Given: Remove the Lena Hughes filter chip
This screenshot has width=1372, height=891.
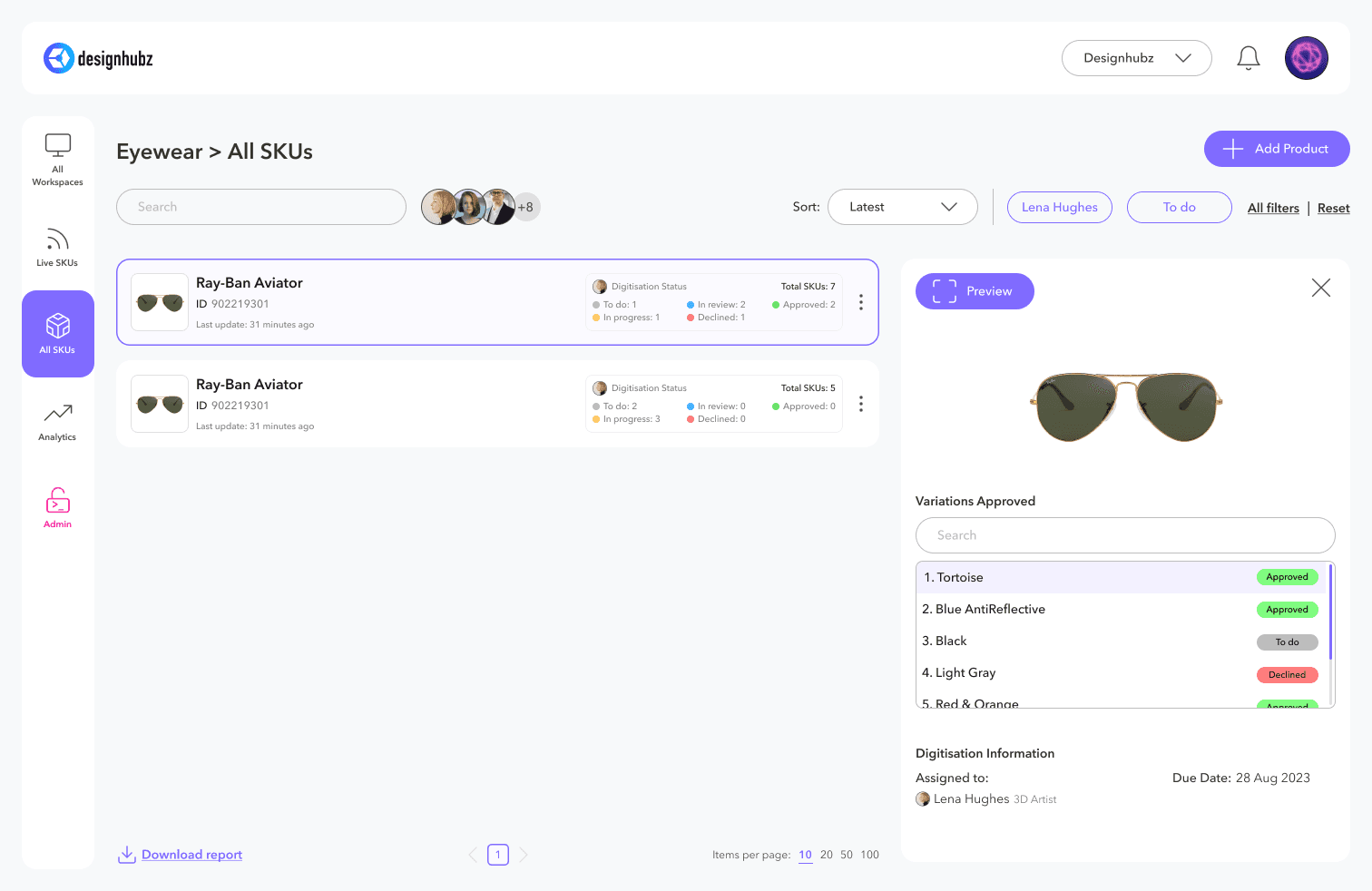Looking at the screenshot, I should coord(1060,207).
